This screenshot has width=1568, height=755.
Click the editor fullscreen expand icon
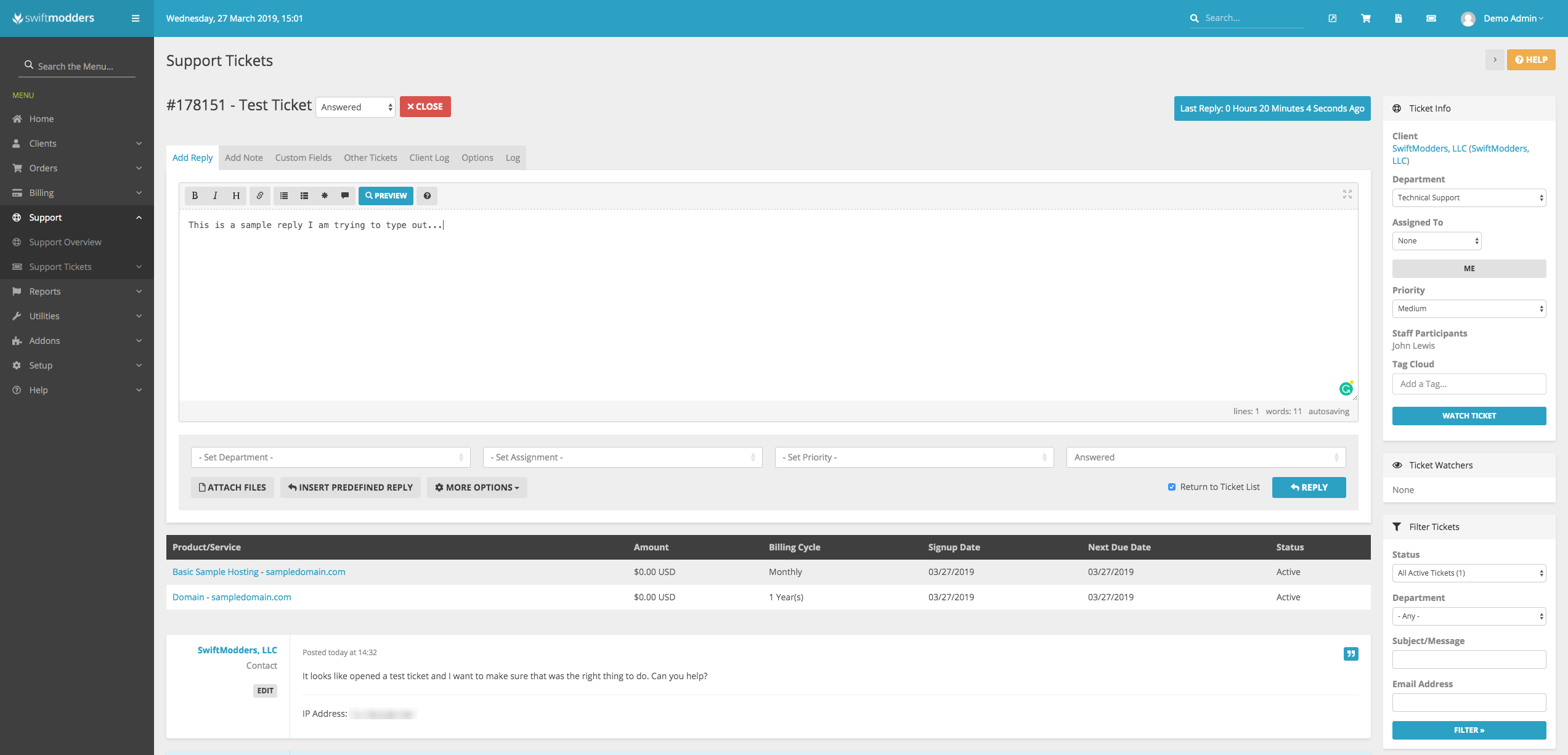coord(1347,194)
